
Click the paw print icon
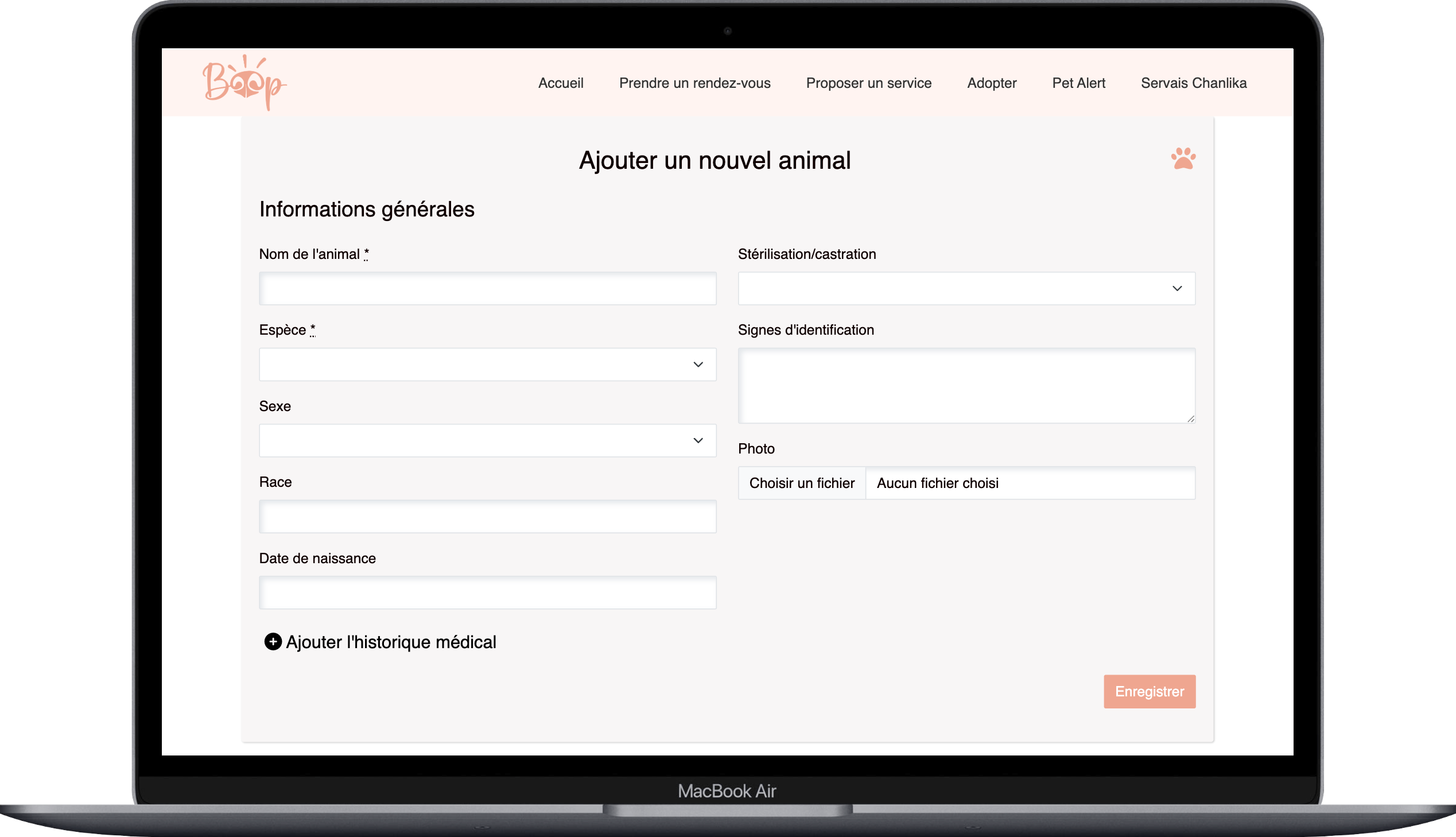click(x=1183, y=158)
